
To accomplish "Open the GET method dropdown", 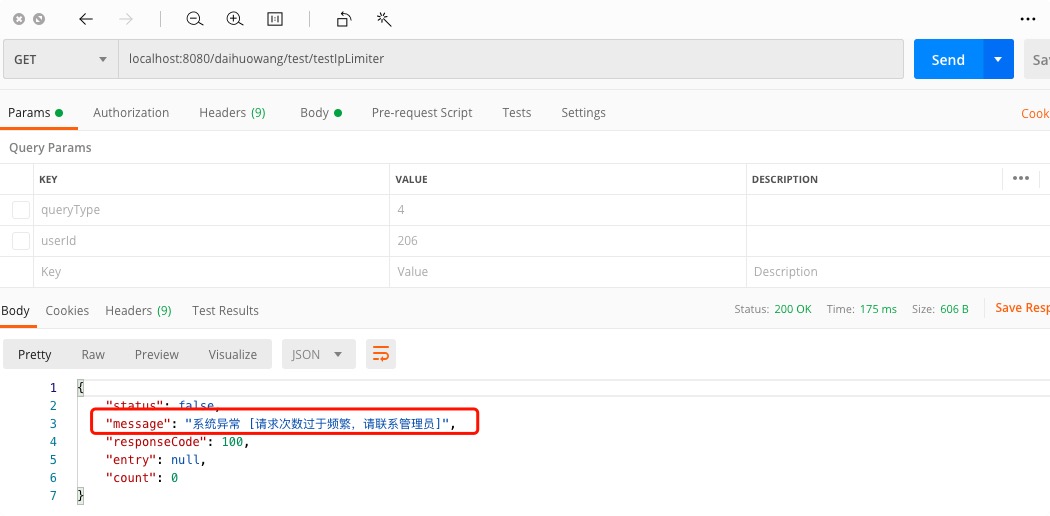I will click(60, 59).
